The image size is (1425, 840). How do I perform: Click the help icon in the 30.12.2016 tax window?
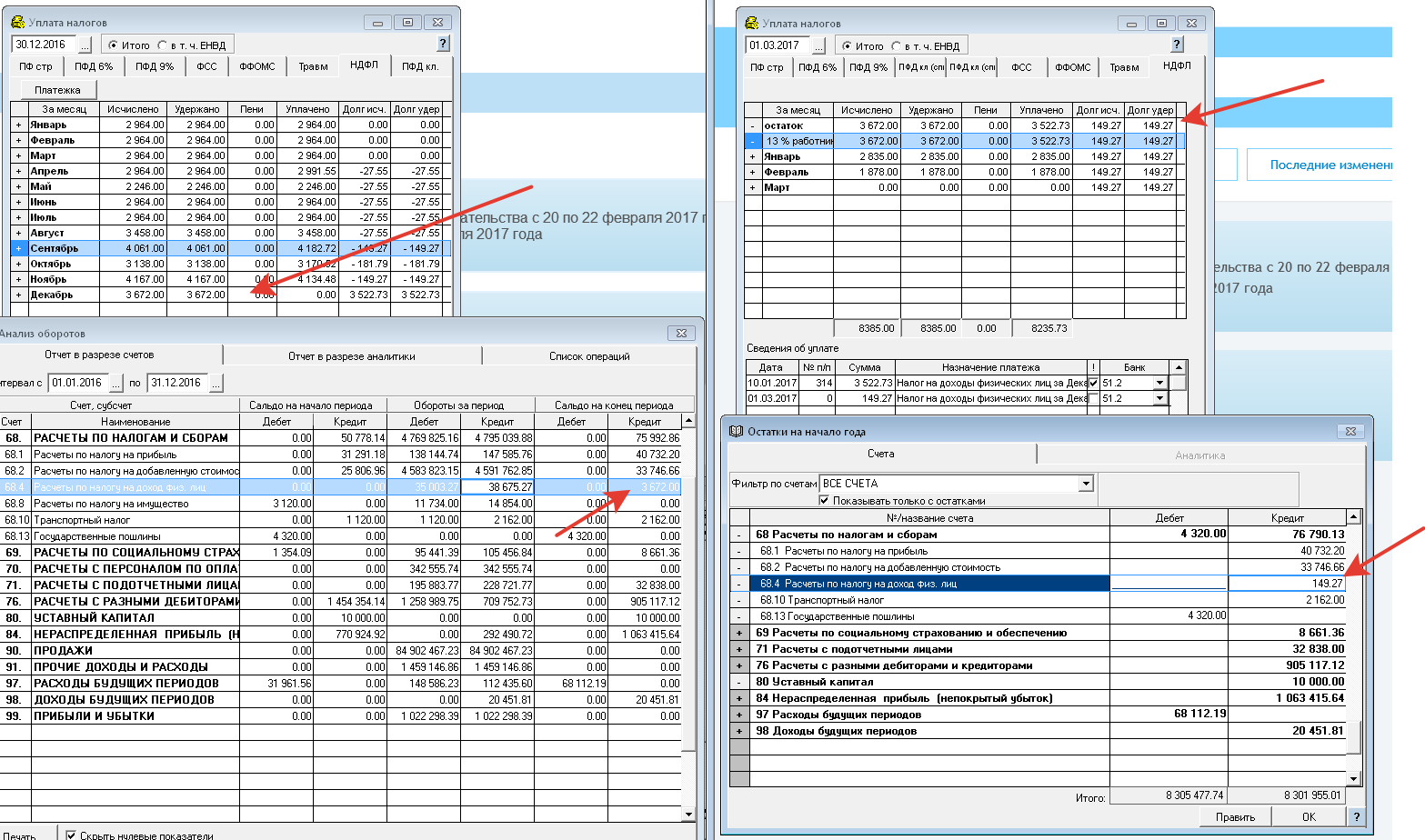443,44
